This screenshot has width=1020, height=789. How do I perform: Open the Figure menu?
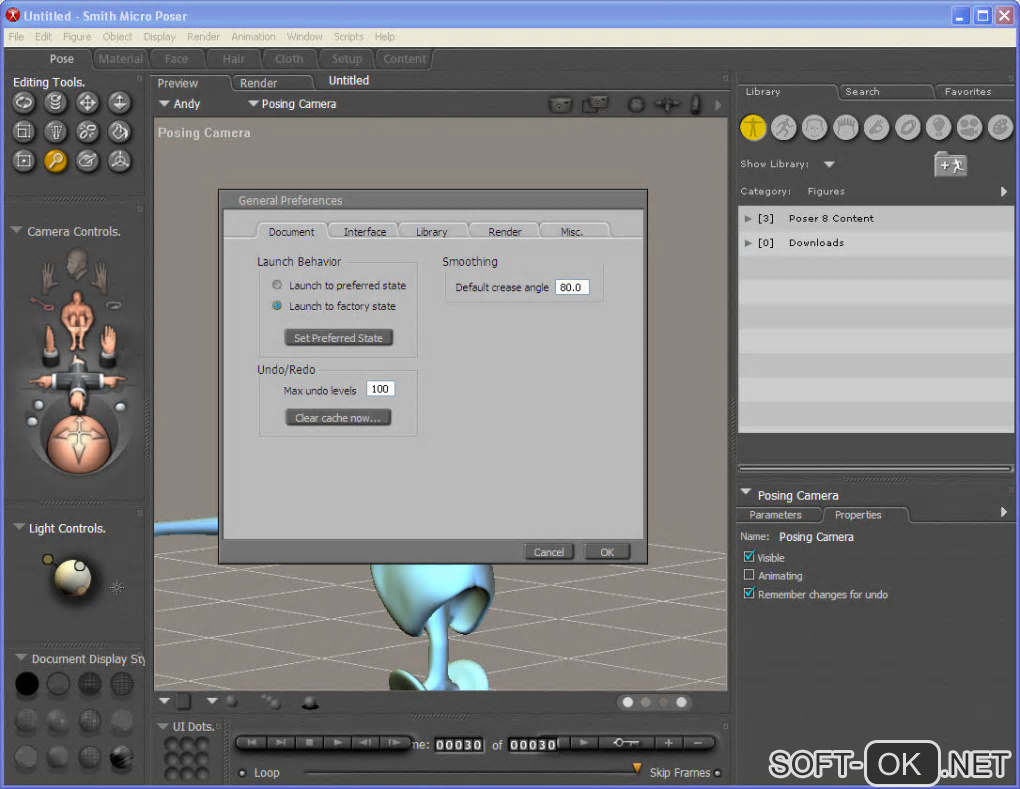[x=77, y=36]
